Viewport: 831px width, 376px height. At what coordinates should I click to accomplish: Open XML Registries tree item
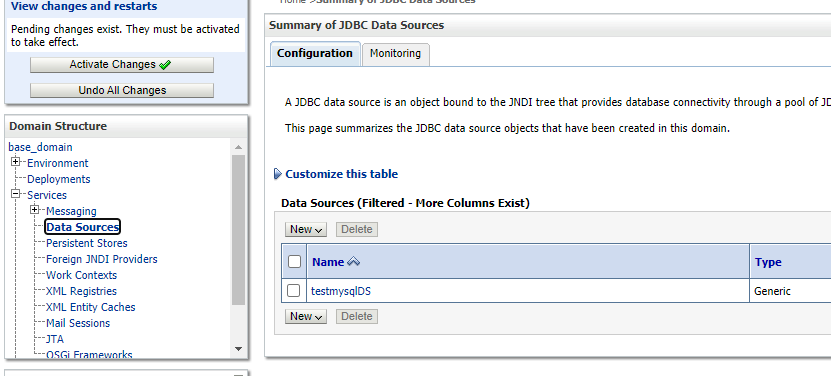click(x=82, y=291)
